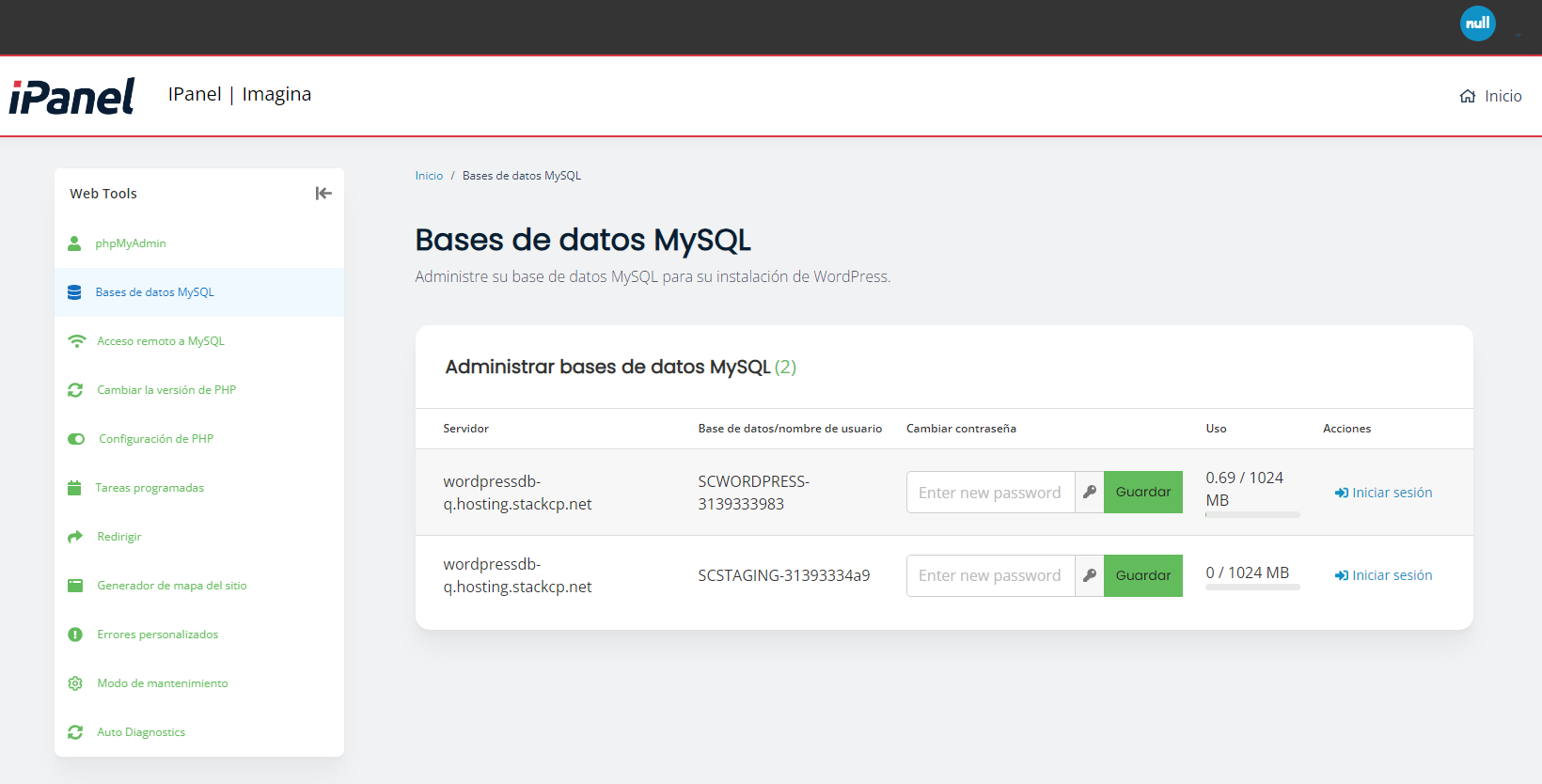Click the Auto Diagnostics sync icon
Screen dimensions: 1542x784
tap(75, 732)
